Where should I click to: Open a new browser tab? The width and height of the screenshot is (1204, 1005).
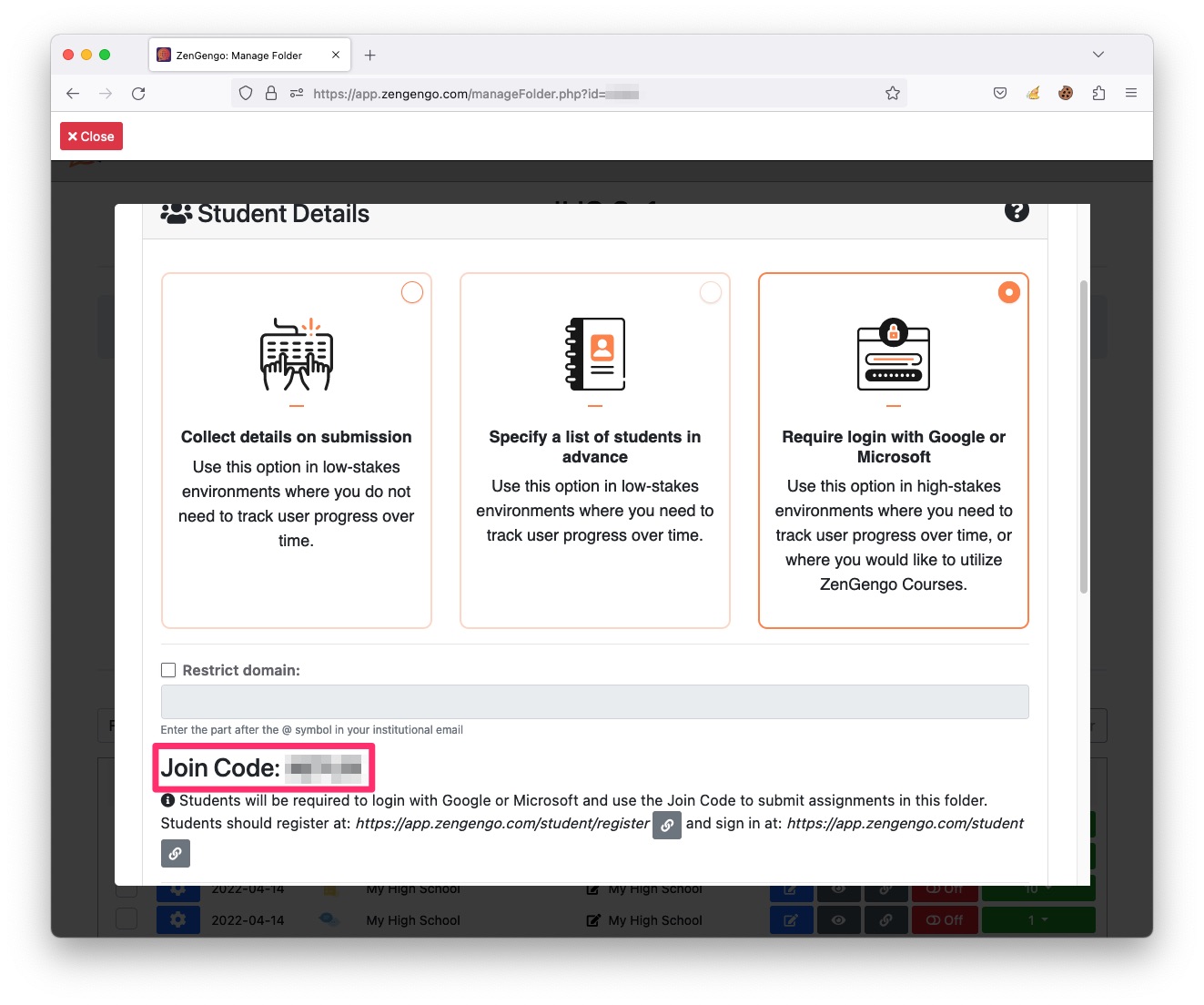(369, 56)
